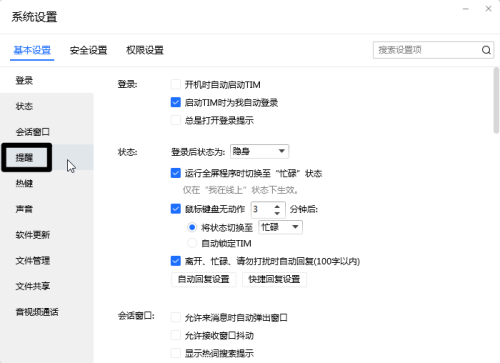Open the 忙碌 status dropdown
This screenshot has width=500, height=363.
coord(281,227)
